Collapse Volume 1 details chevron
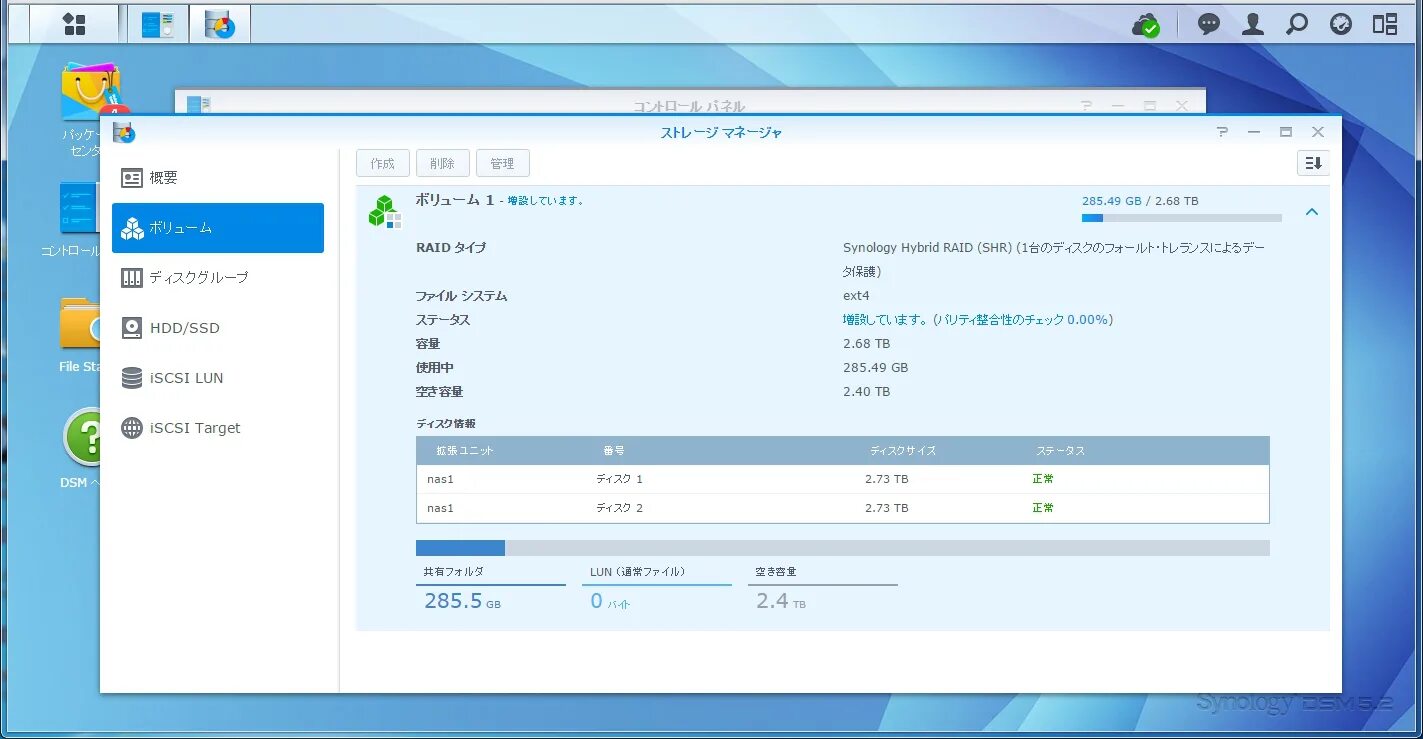This screenshot has height=739, width=1423. click(1312, 212)
